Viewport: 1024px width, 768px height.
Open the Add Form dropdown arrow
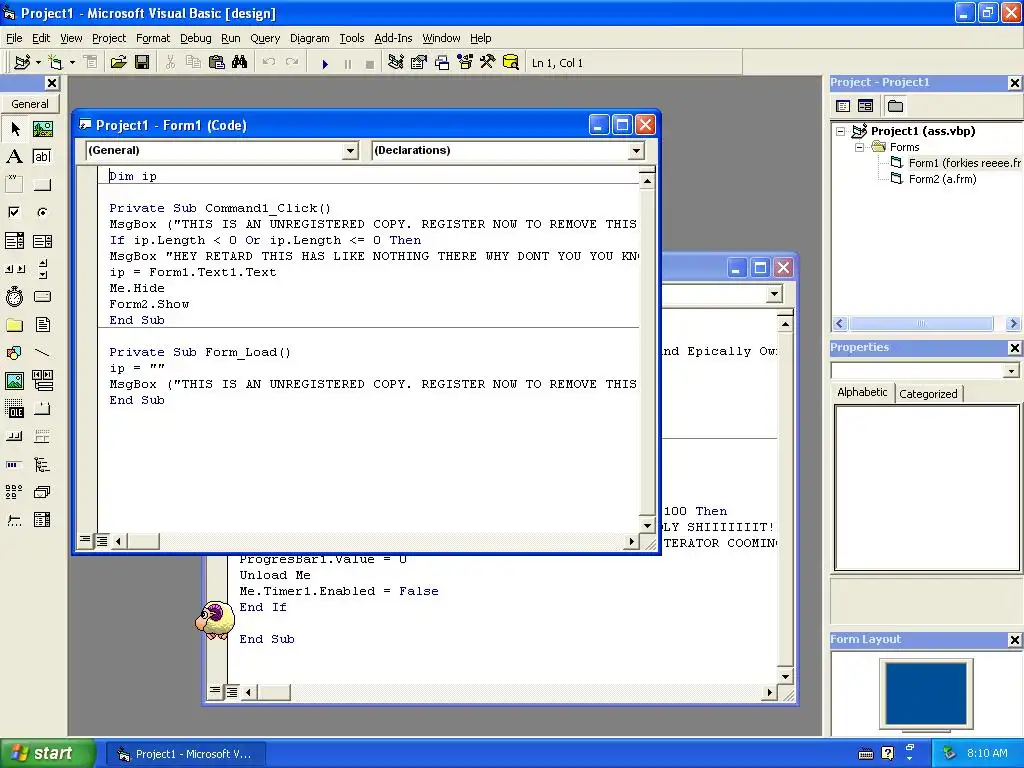(72, 63)
